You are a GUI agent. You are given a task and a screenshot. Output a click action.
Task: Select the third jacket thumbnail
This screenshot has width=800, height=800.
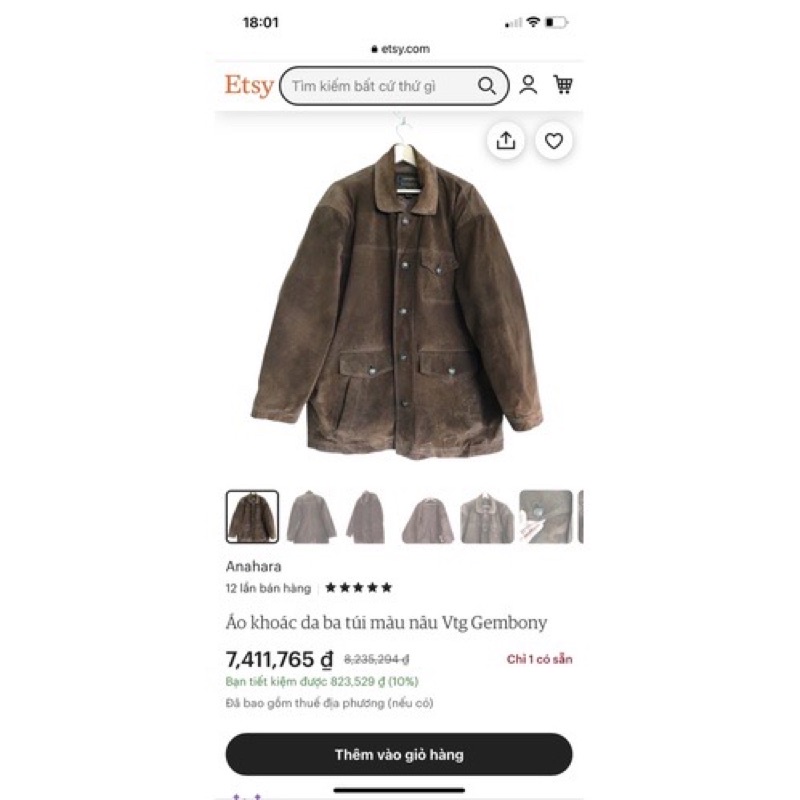[x=369, y=517]
